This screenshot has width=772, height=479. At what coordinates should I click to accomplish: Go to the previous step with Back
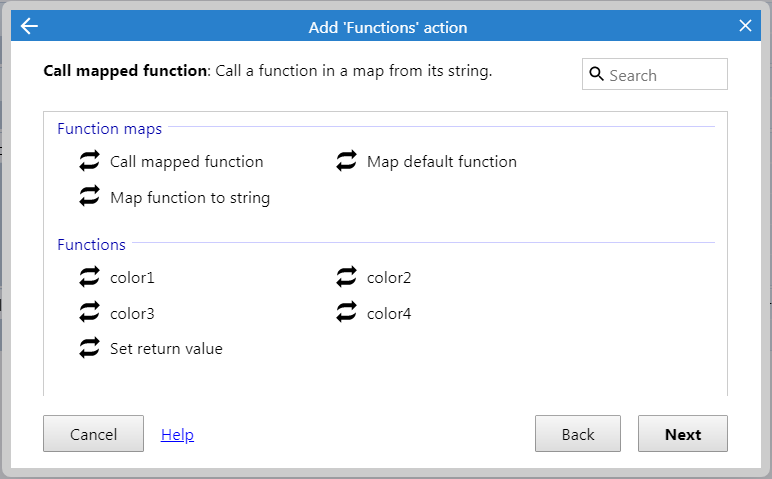coord(578,434)
